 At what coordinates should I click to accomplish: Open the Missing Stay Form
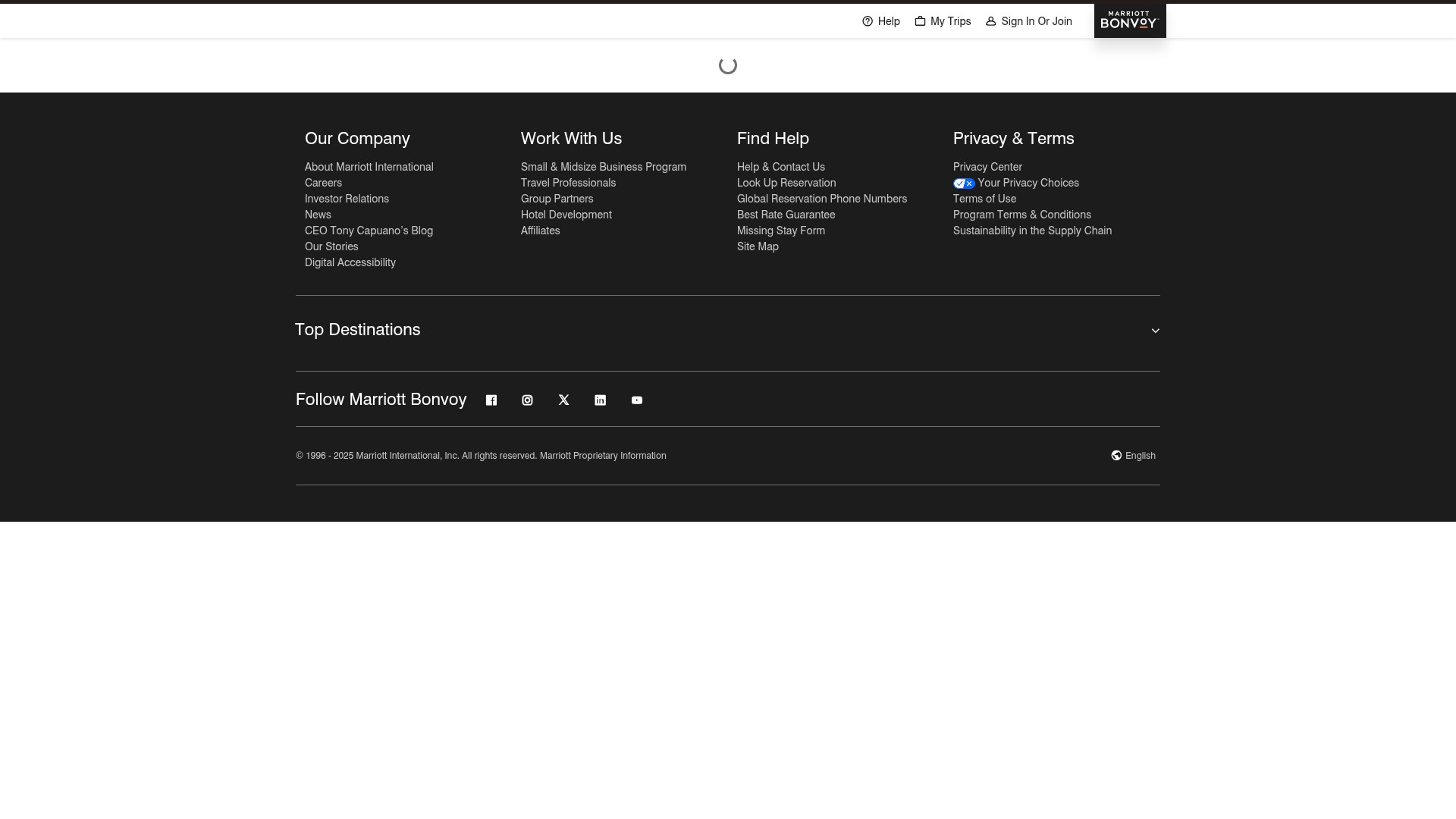click(x=781, y=231)
